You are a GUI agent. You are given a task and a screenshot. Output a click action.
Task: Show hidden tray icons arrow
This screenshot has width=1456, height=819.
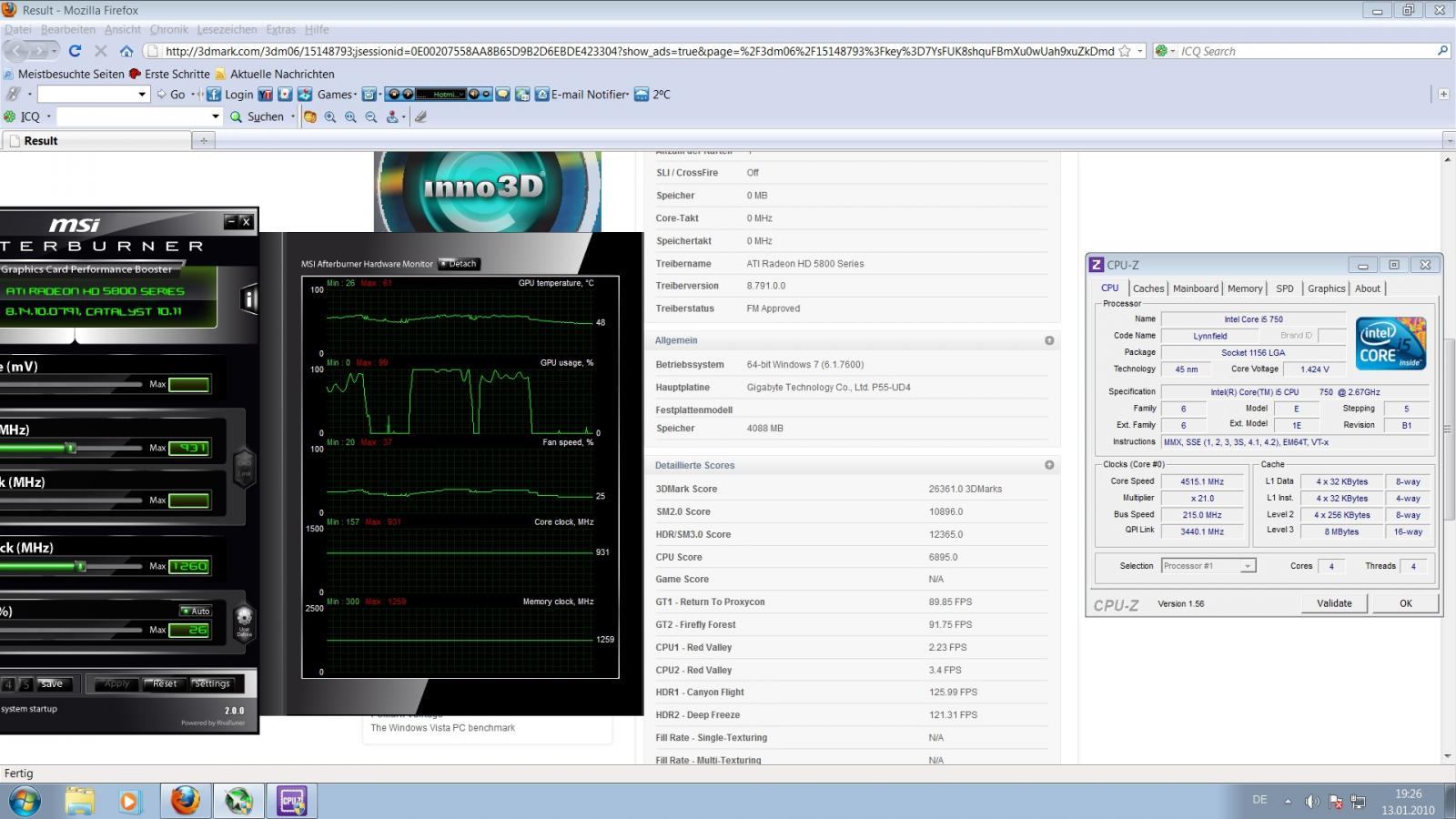click(1288, 802)
